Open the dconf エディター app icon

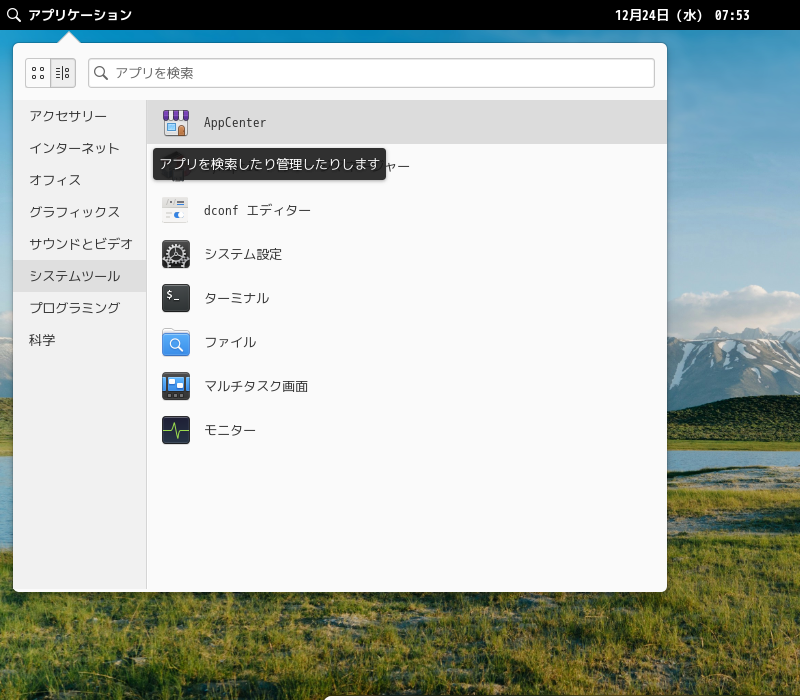click(x=176, y=210)
